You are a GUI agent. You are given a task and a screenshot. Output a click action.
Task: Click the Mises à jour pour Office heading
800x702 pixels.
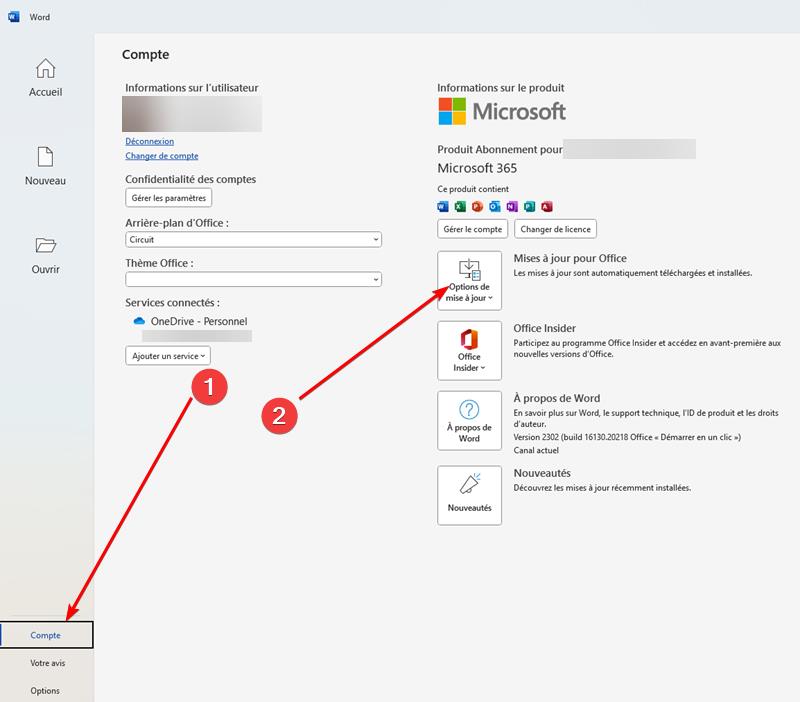570,258
